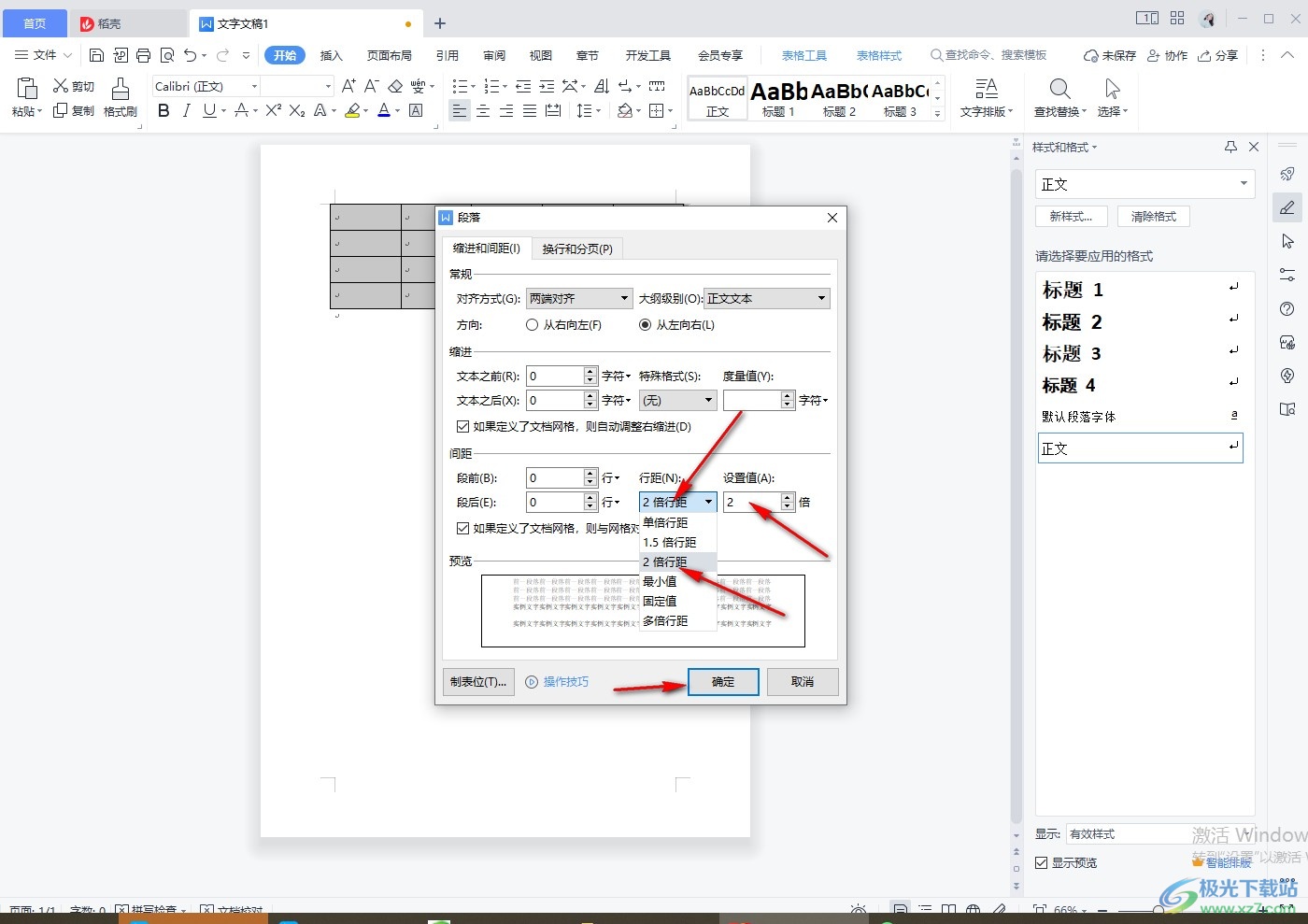This screenshot has height=924, width=1308.
Task: Select the left-to-right (从左向右) radio button
Action: (x=645, y=325)
